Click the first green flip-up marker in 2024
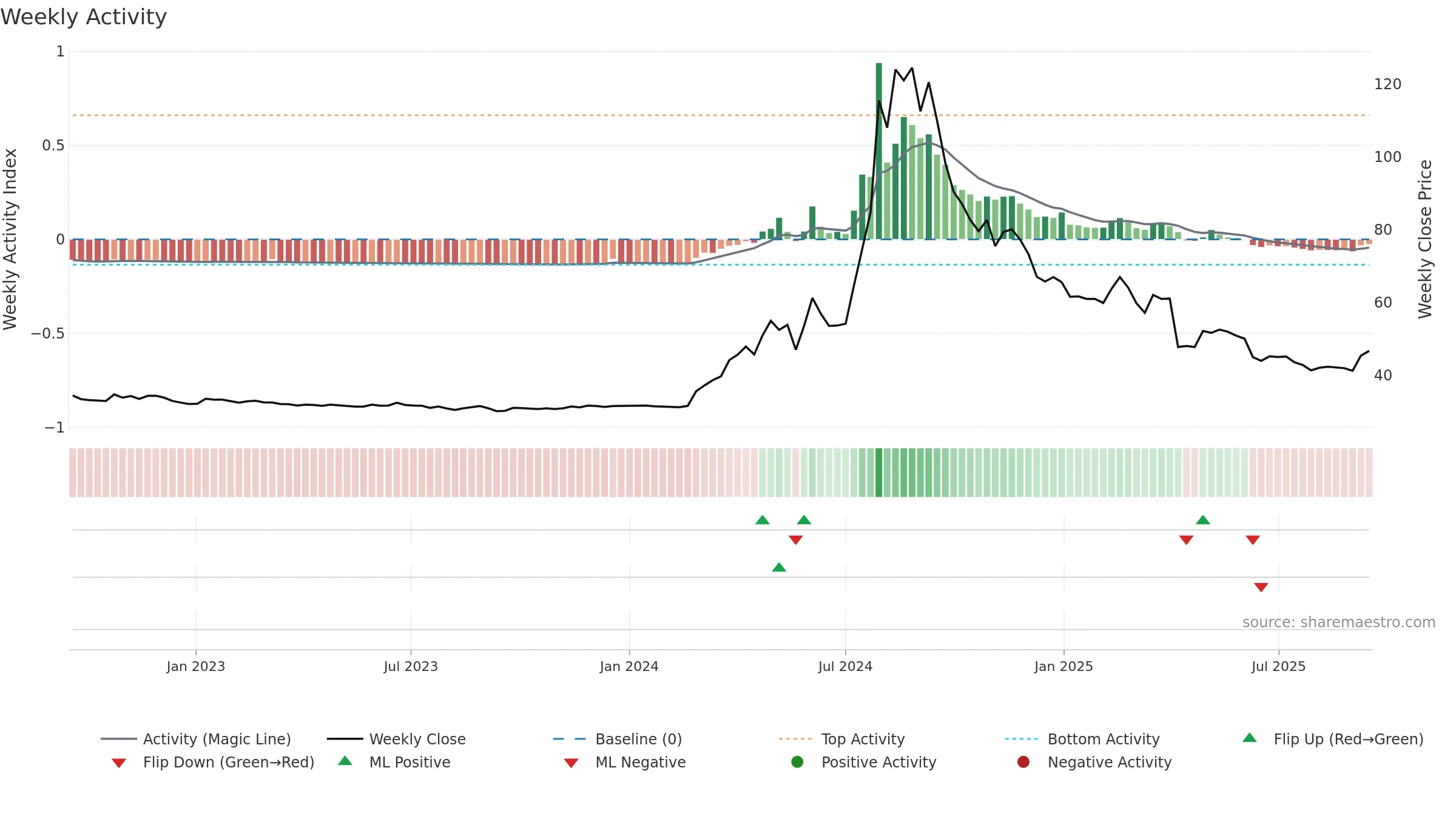The image size is (1456, 819). click(x=763, y=520)
